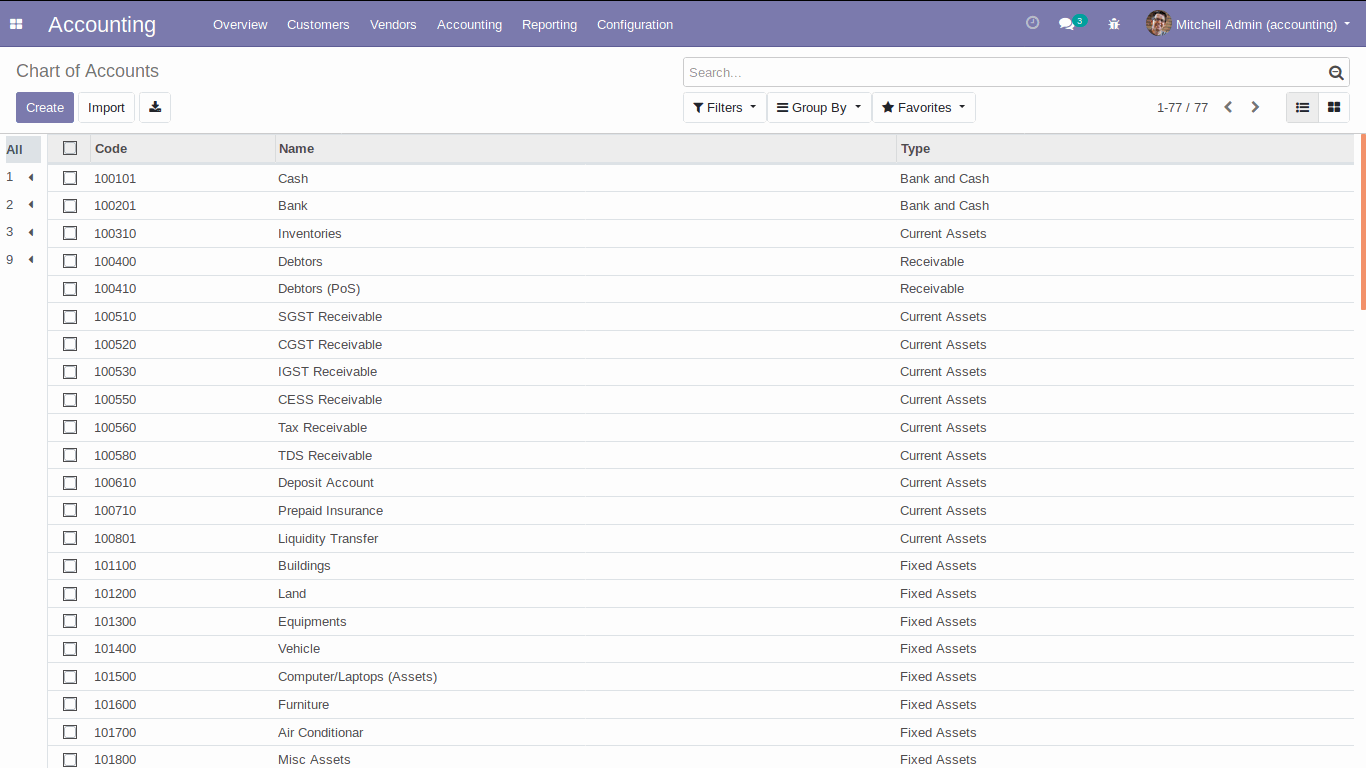The width and height of the screenshot is (1366, 768).
Task: Click the download export icon button
Action: click(155, 107)
